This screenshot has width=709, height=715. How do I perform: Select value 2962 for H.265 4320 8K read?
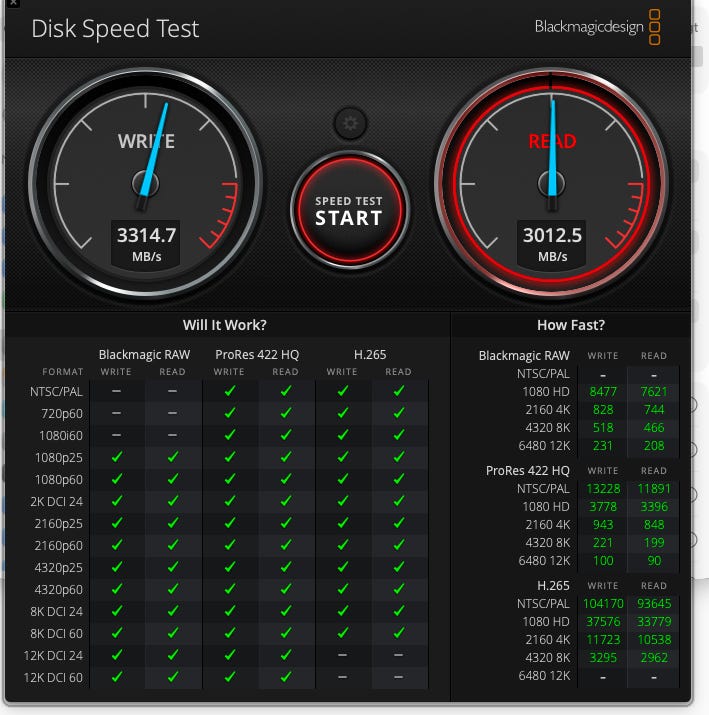pos(654,658)
